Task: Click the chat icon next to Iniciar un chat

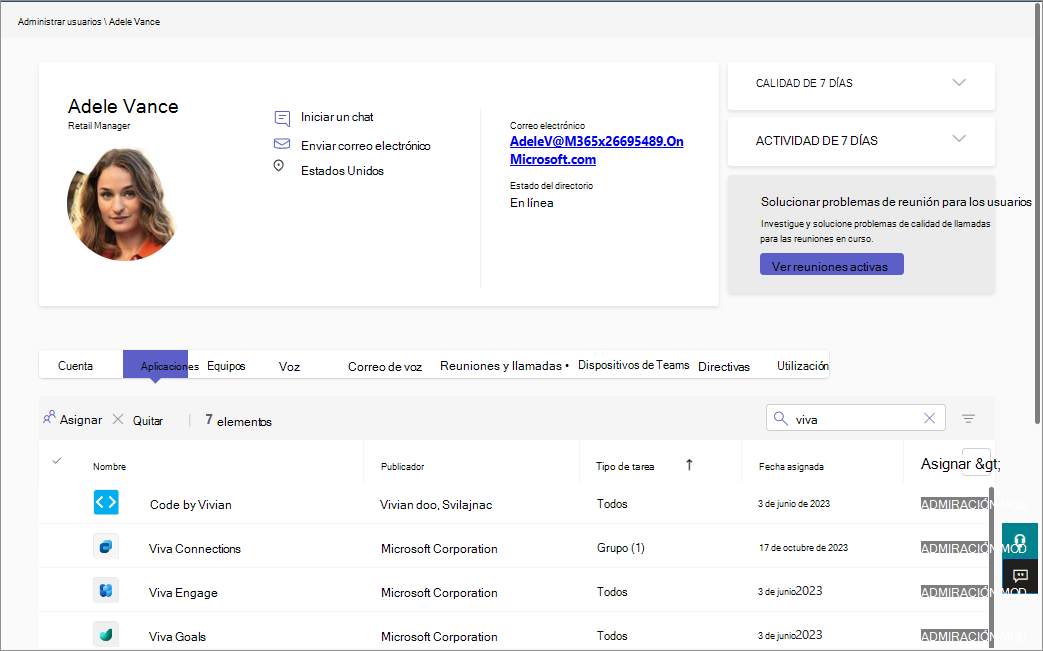Action: point(281,117)
